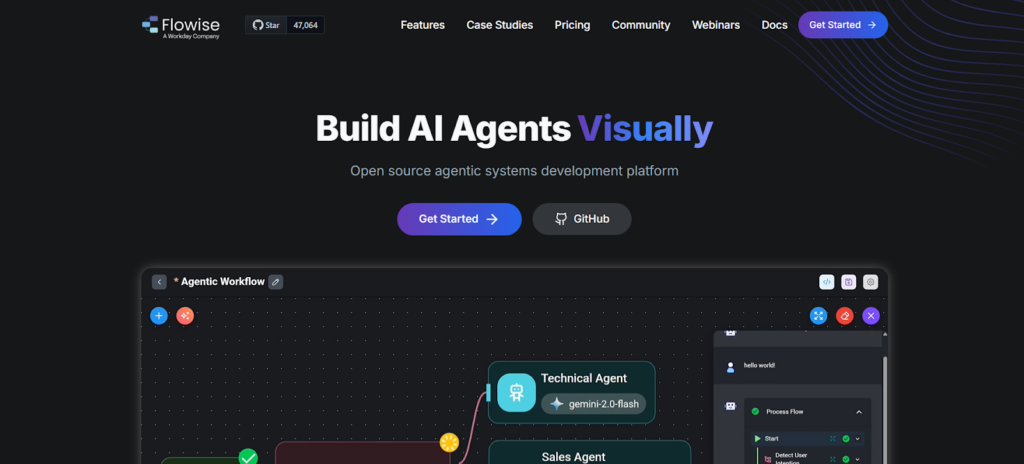Close chat with the purple X icon
Viewport: 1024px width, 464px height.
click(x=871, y=316)
